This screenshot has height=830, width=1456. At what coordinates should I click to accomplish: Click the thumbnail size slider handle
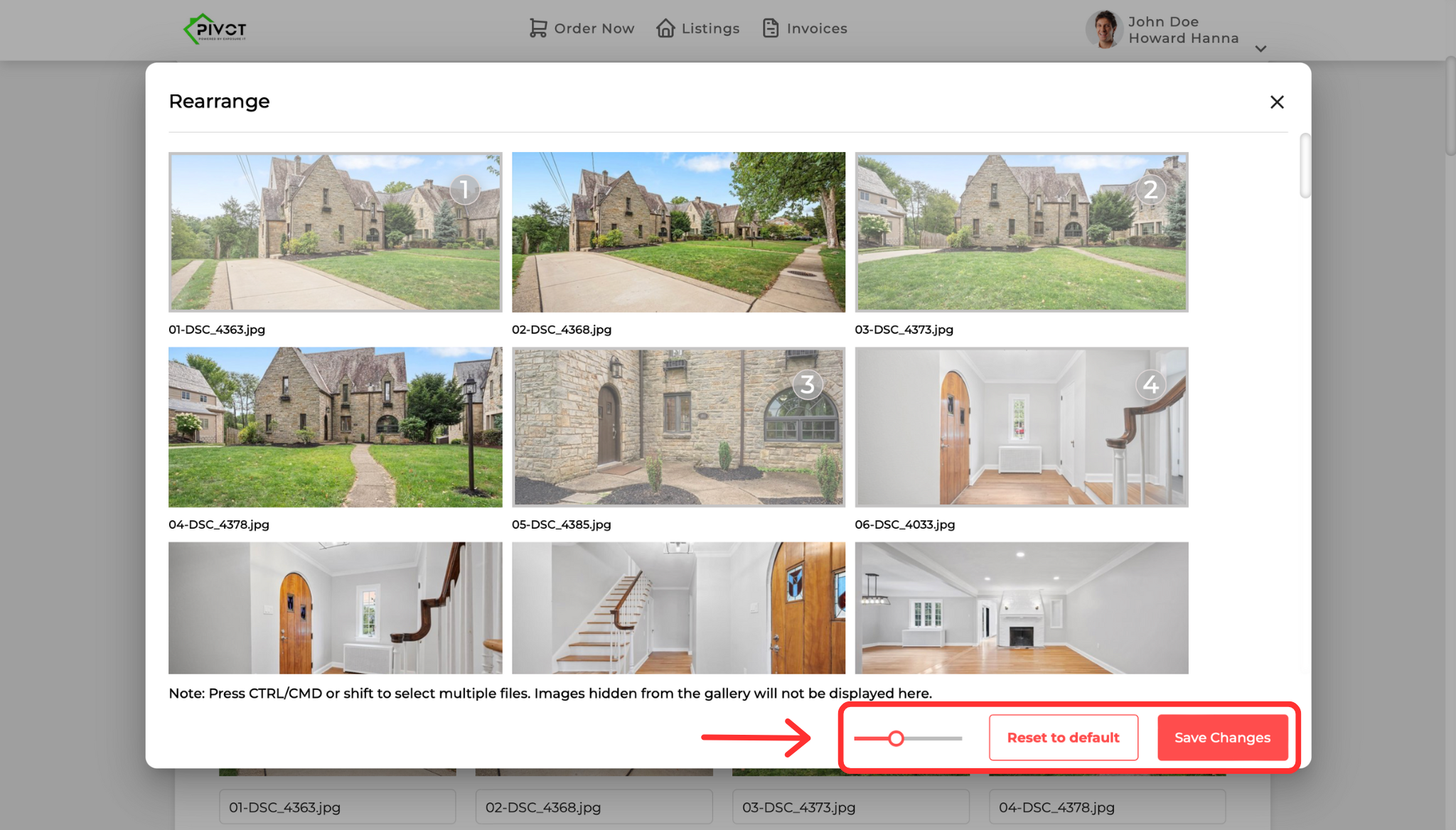tap(896, 738)
